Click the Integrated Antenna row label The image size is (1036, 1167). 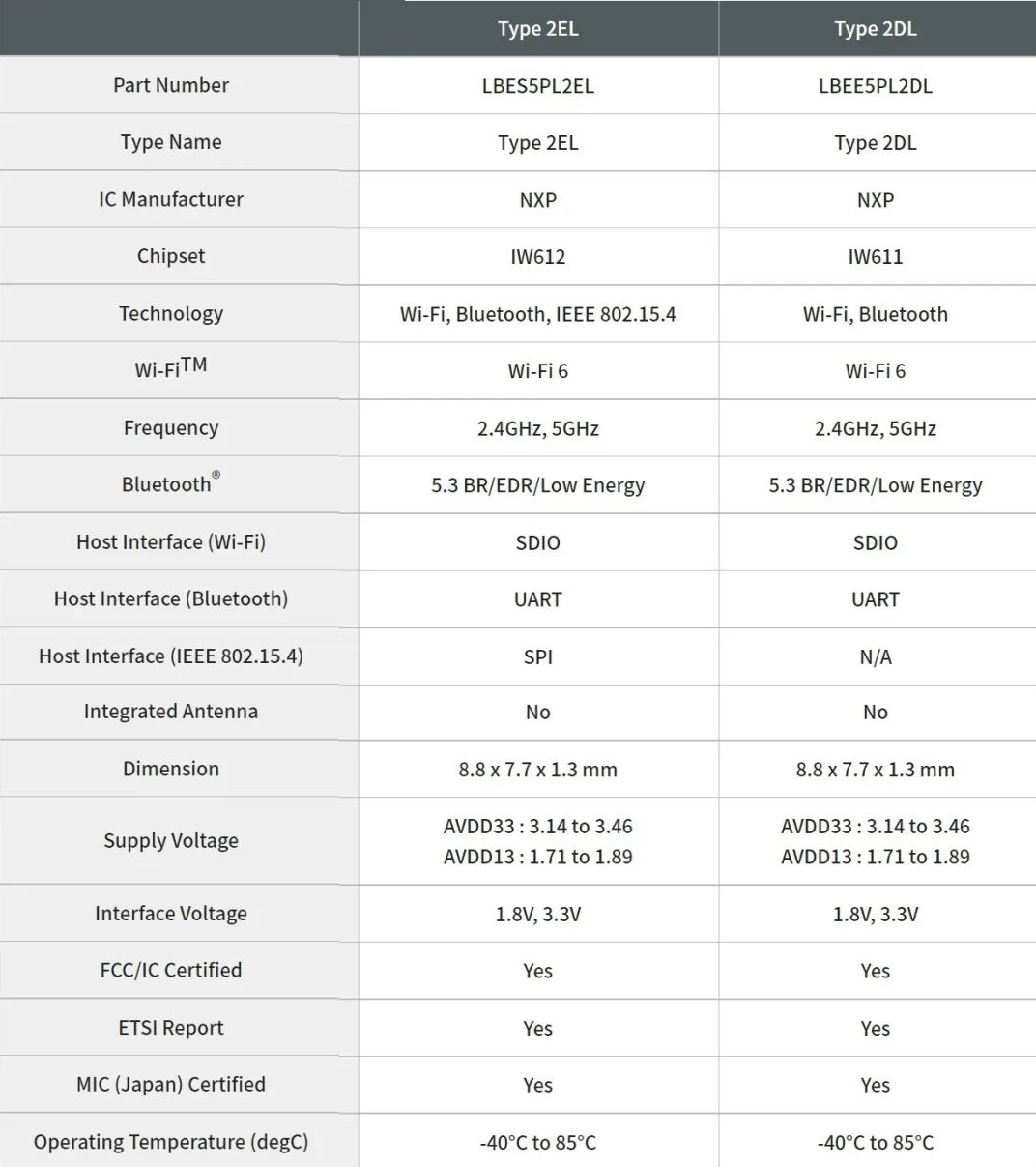171,712
